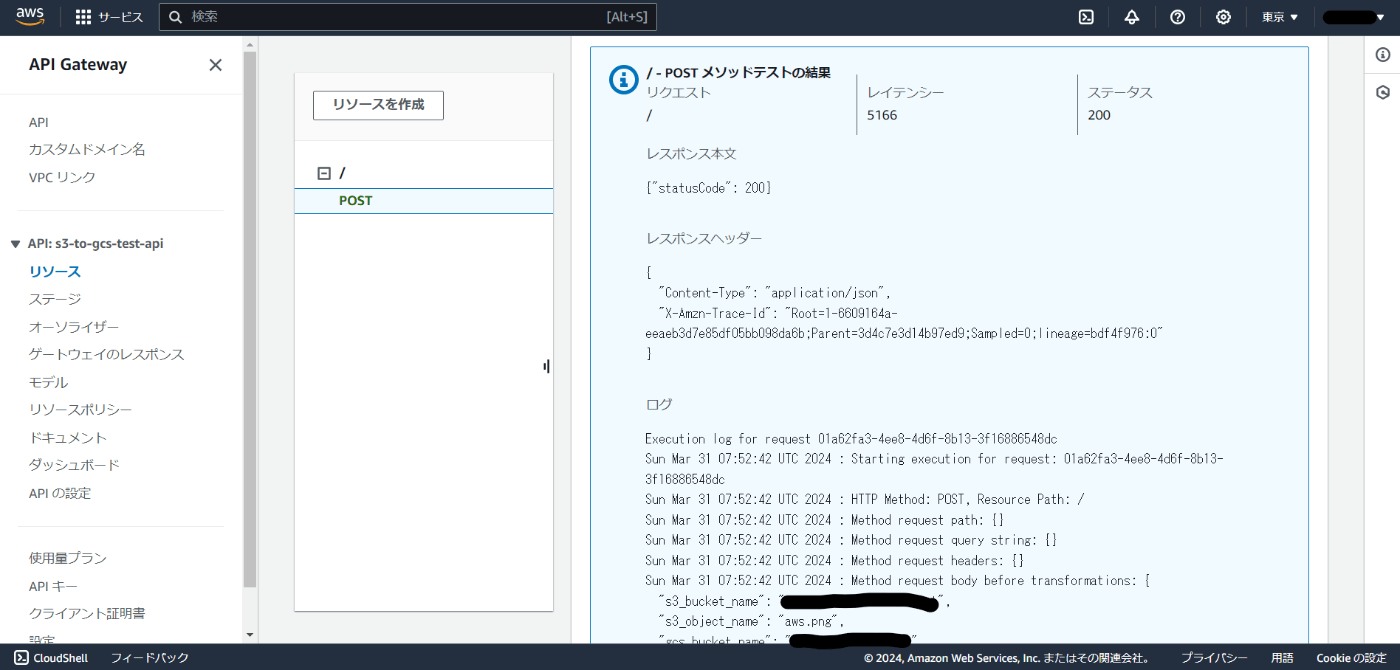Open the notifications bell
1400x670 pixels.
point(1132,17)
